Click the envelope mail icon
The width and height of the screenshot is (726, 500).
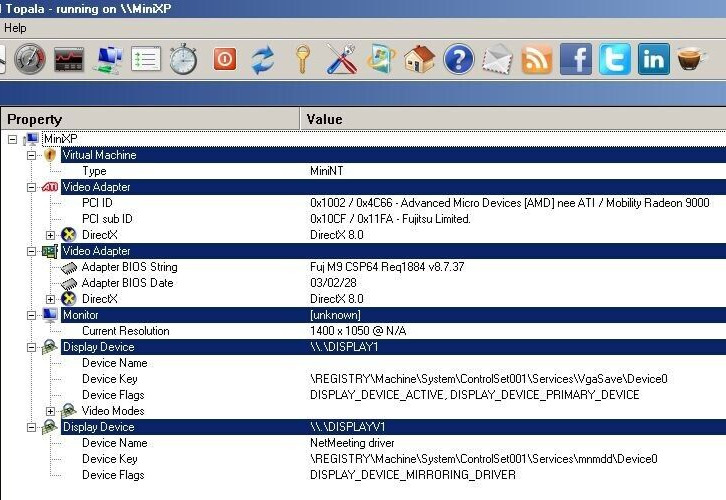tap(497, 59)
